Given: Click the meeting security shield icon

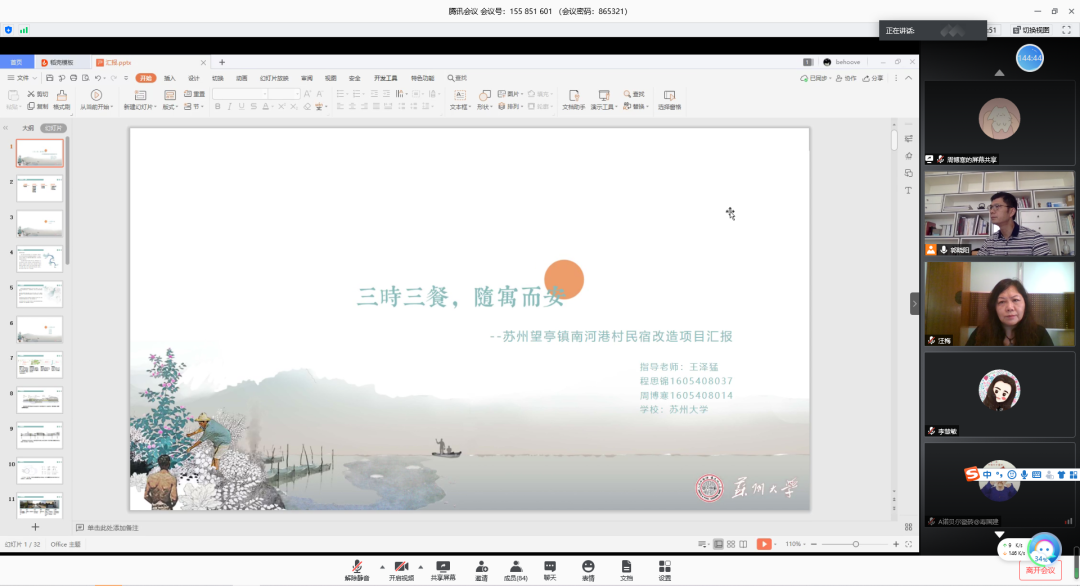Looking at the screenshot, I should click(x=8, y=30).
